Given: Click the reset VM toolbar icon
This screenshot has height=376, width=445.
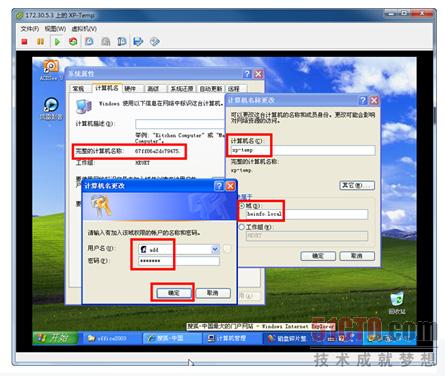Looking at the screenshot, I should point(73,42).
